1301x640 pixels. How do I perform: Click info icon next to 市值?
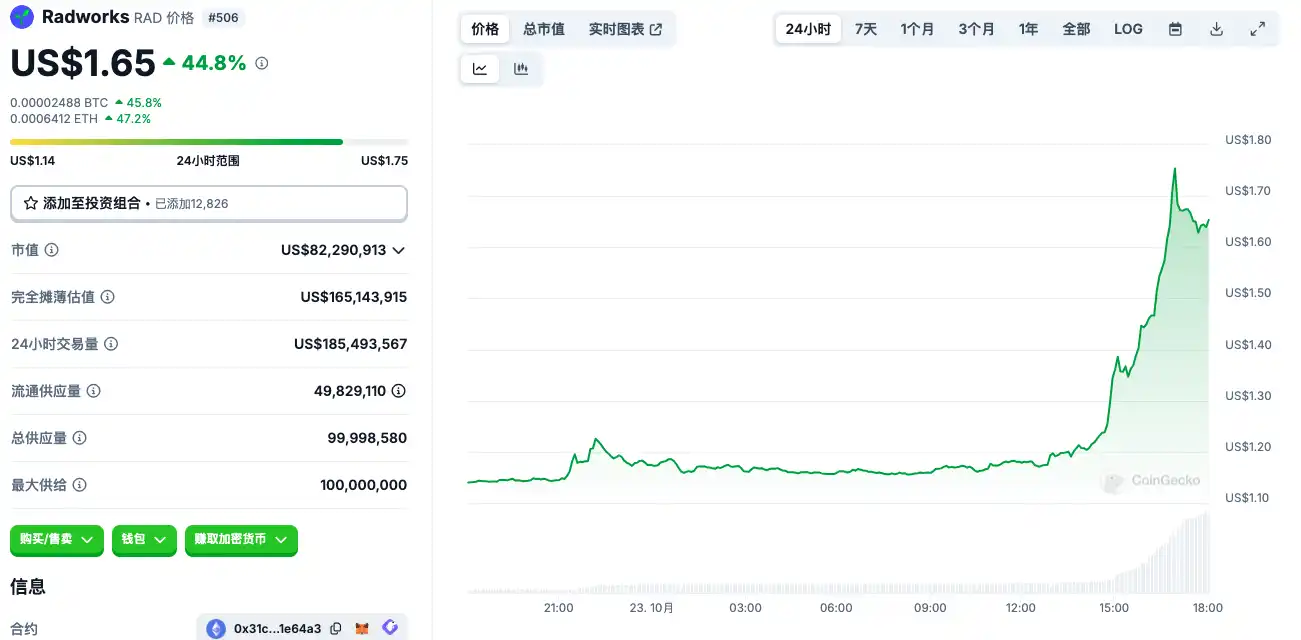coord(52,250)
